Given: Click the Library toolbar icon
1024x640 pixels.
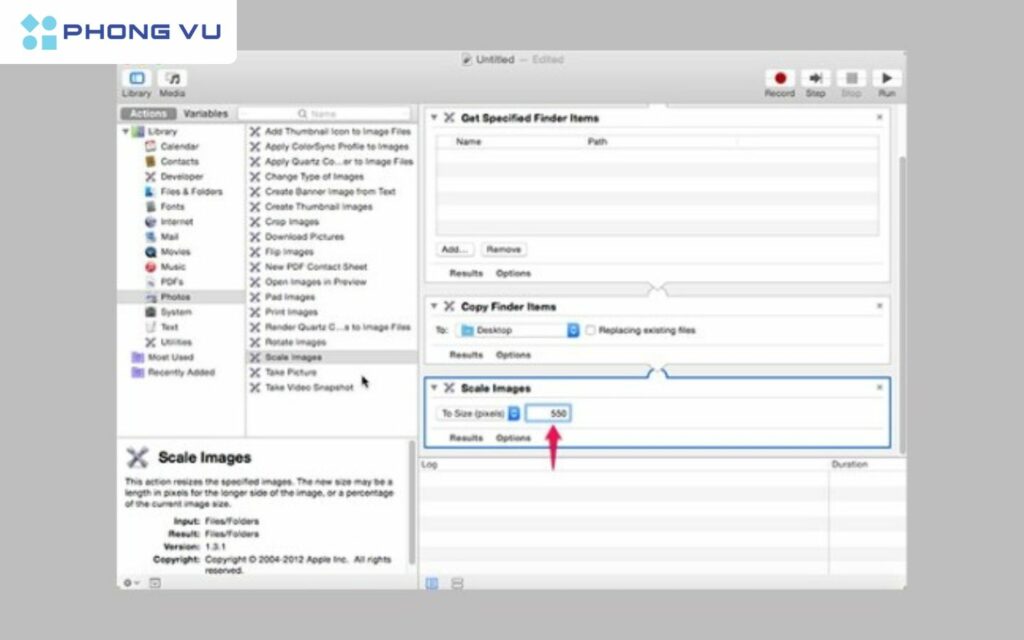Looking at the screenshot, I should [x=137, y=77].
